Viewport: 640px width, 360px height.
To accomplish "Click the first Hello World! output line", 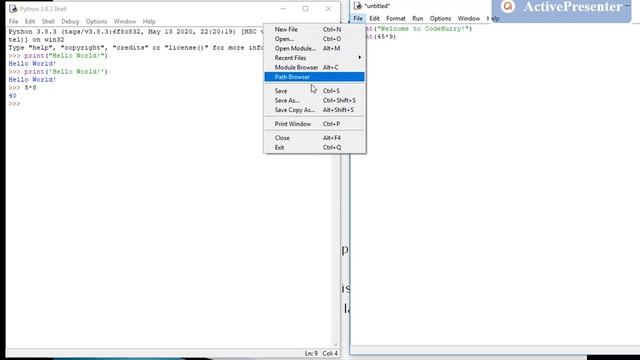I will pyautogui.click(x=32, y=64).
